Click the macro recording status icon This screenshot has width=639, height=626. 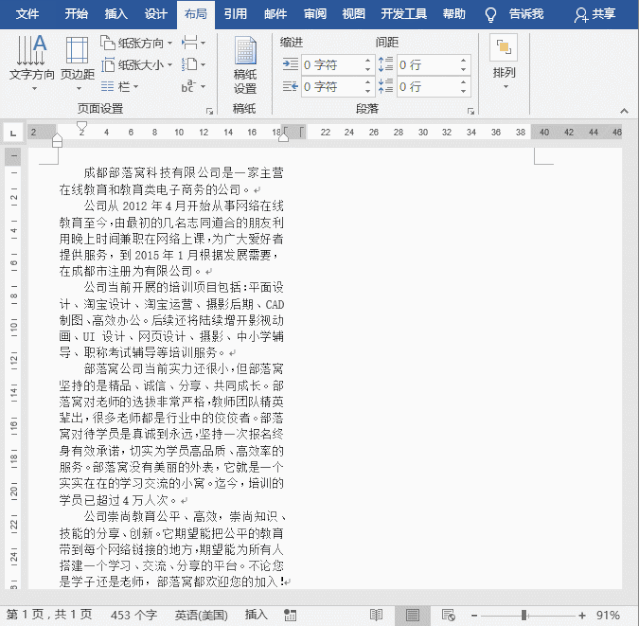pos(290,615)
